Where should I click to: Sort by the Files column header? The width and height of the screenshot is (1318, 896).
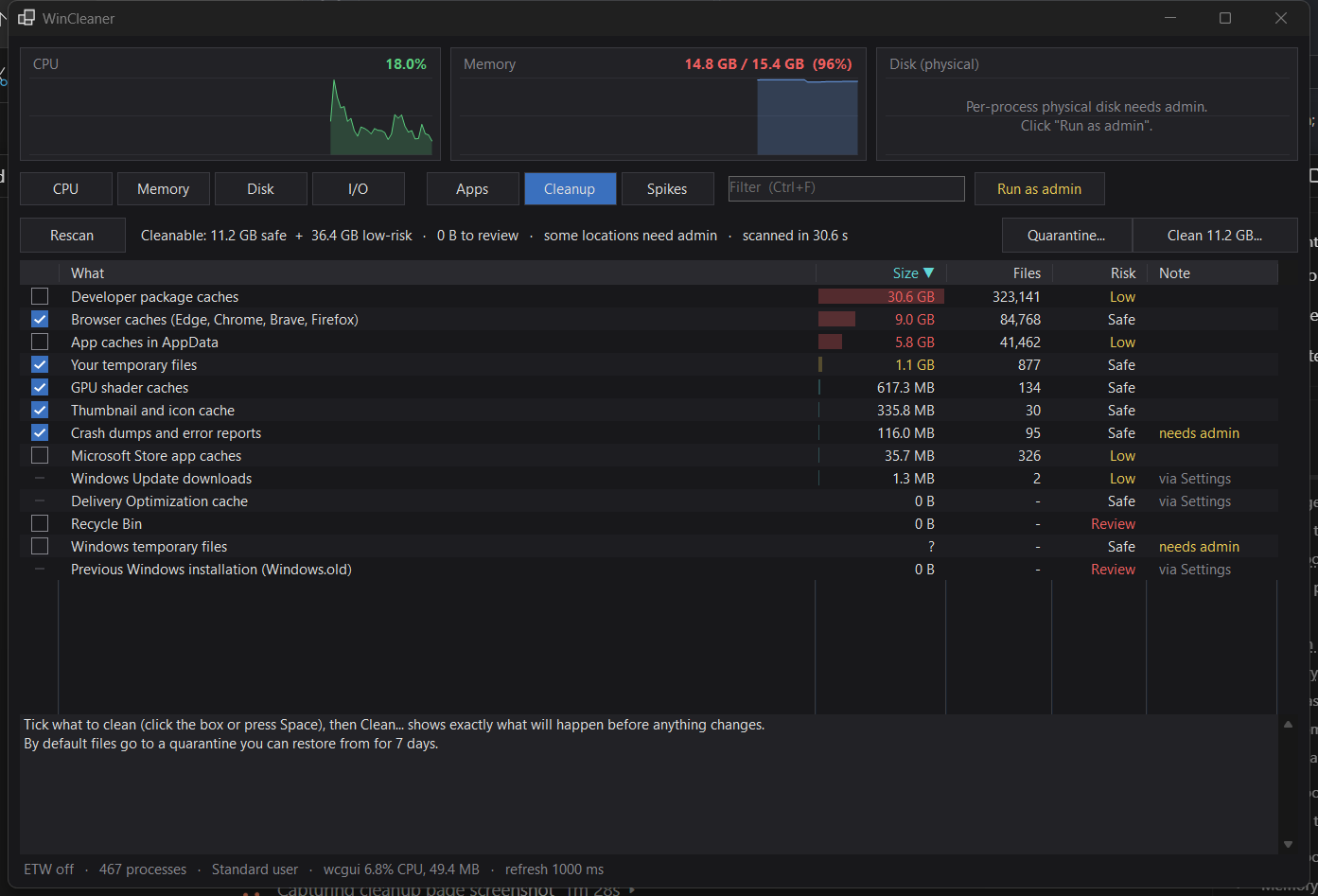pos(999,273)
